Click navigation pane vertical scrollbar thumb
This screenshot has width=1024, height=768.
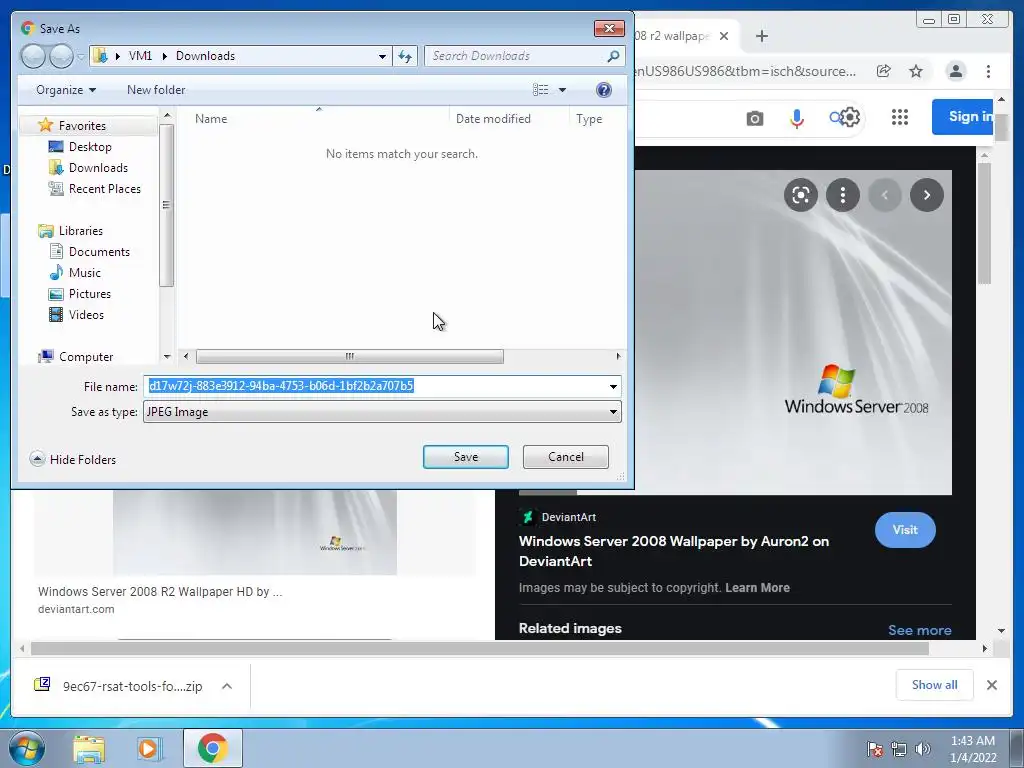[x=167, y=205]
